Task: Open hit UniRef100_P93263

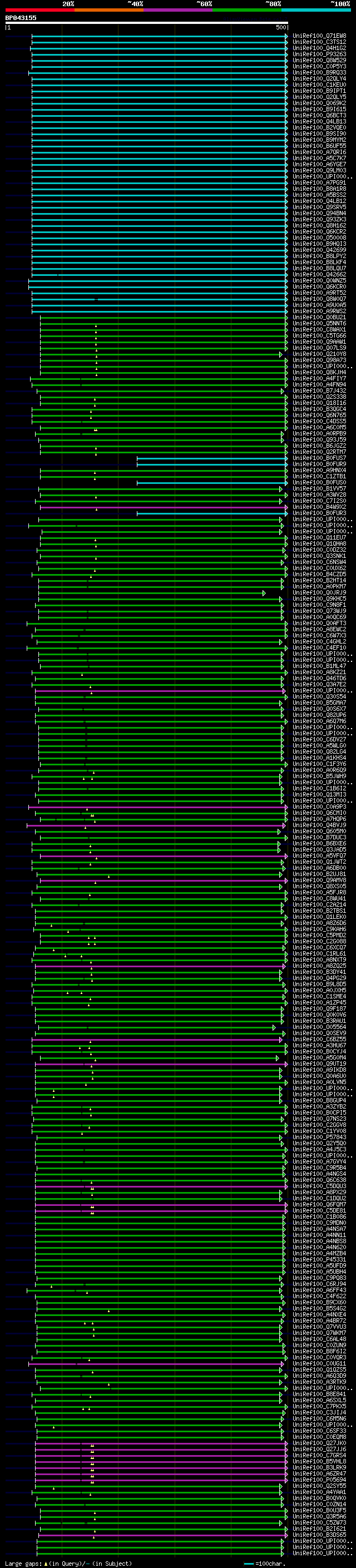Action: (319, 54)
